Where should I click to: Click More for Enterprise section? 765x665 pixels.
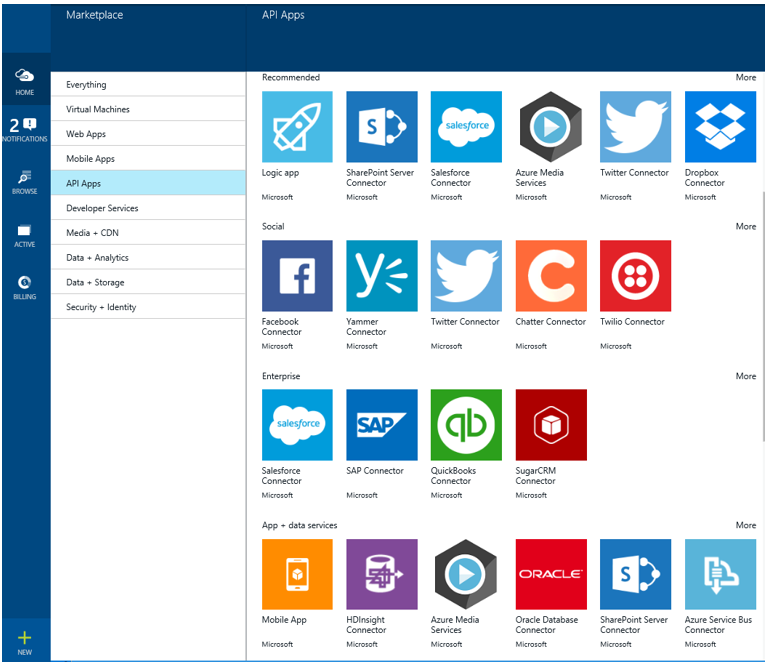tap(745, 376)
